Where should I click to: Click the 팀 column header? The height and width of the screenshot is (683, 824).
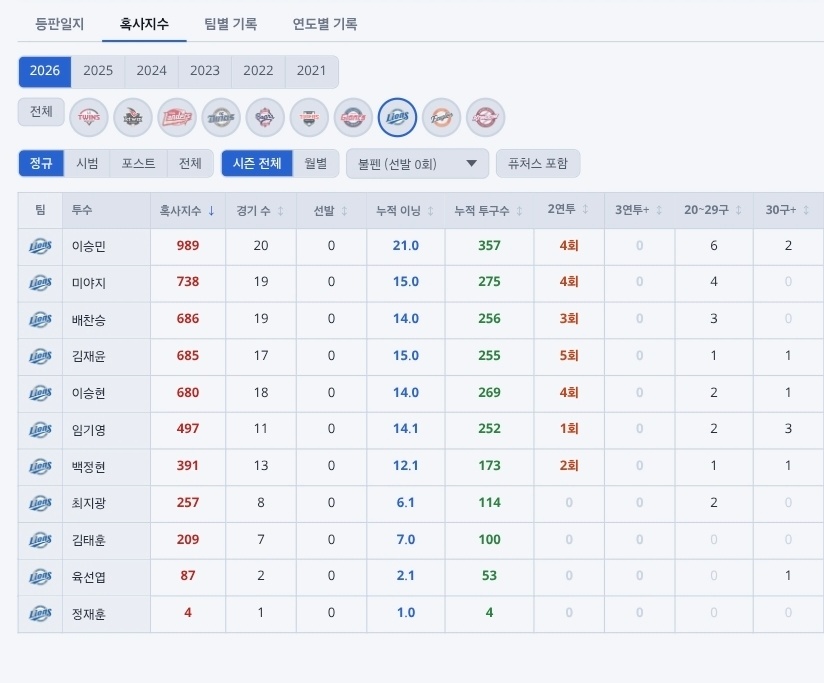coord(40,210)
